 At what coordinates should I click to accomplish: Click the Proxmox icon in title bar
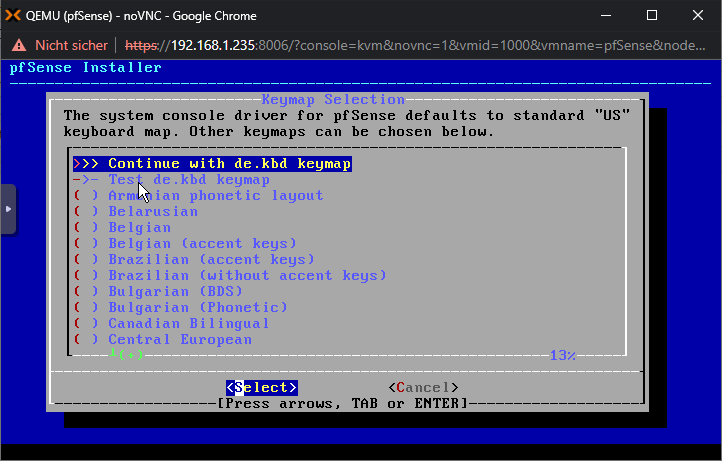click(13, 15)
